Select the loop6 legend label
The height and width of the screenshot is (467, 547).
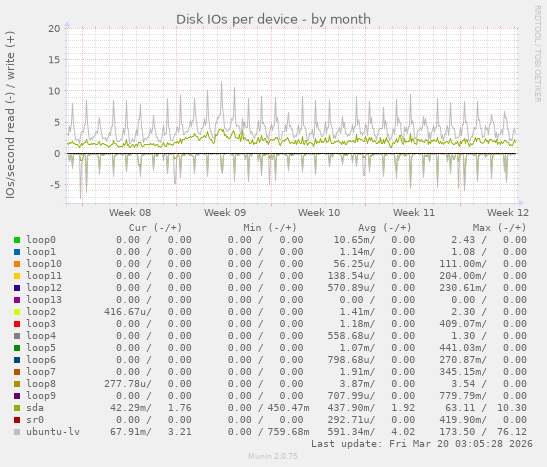[x=41, y=360]
